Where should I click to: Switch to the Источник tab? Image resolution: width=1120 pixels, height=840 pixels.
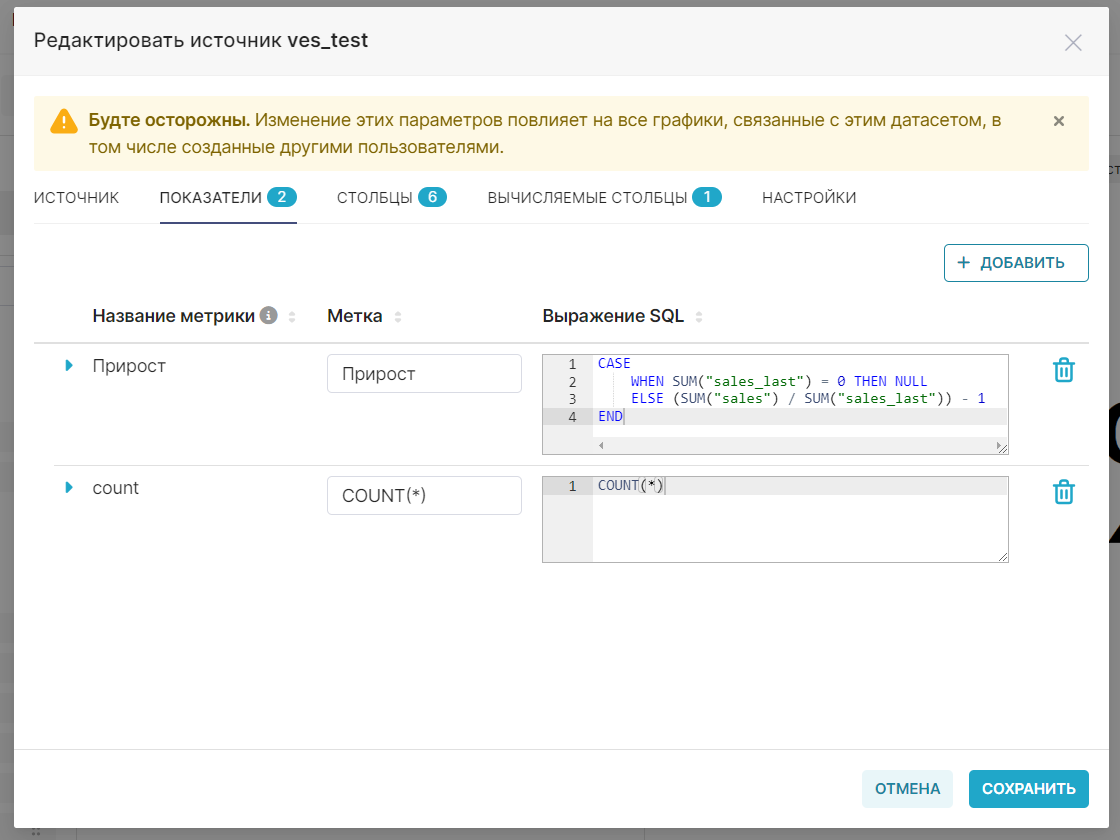76,198
